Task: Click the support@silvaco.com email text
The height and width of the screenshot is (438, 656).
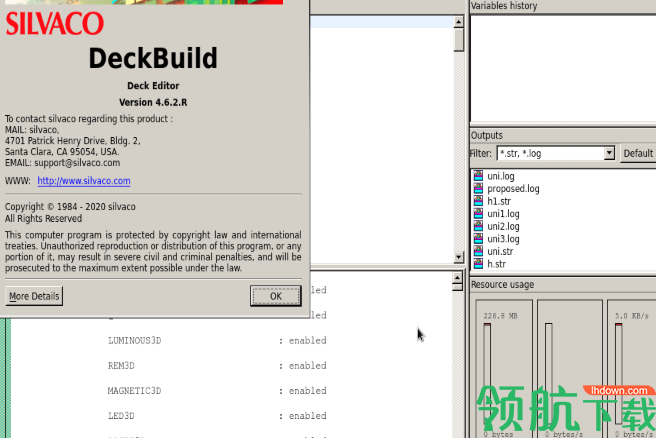Action: [77, 163]
